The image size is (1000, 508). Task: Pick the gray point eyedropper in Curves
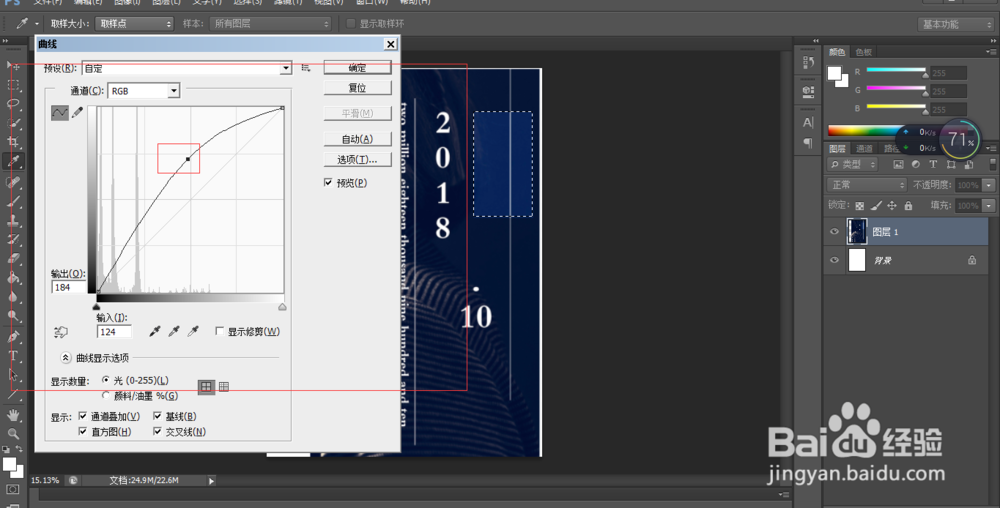[173, 331]
